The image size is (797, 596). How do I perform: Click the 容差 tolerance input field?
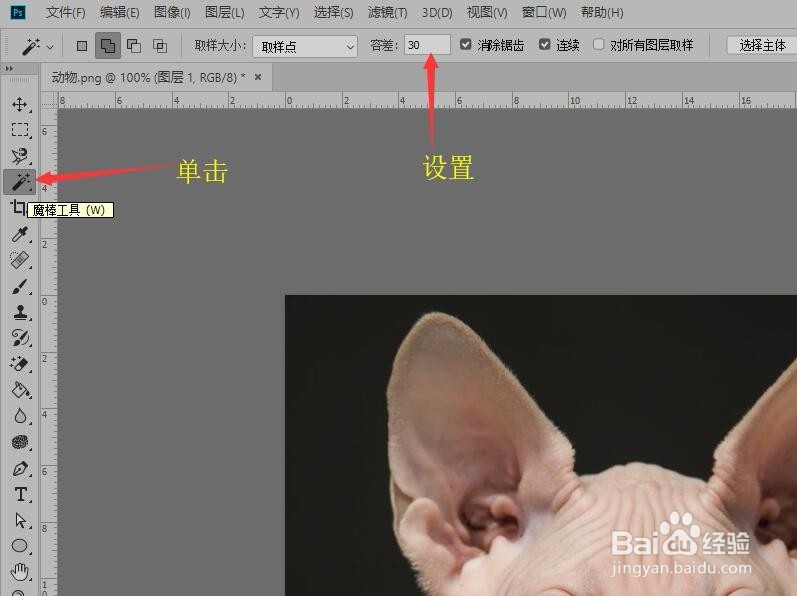427,45
